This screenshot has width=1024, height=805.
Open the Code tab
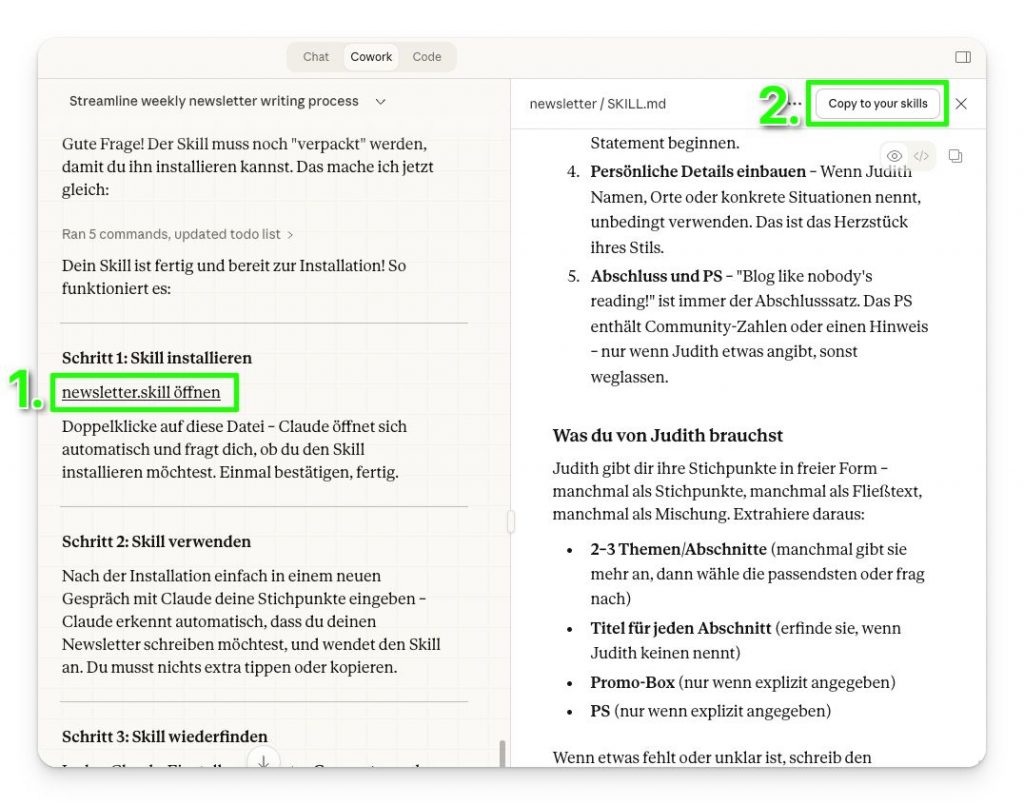click(x=427, y=57)
